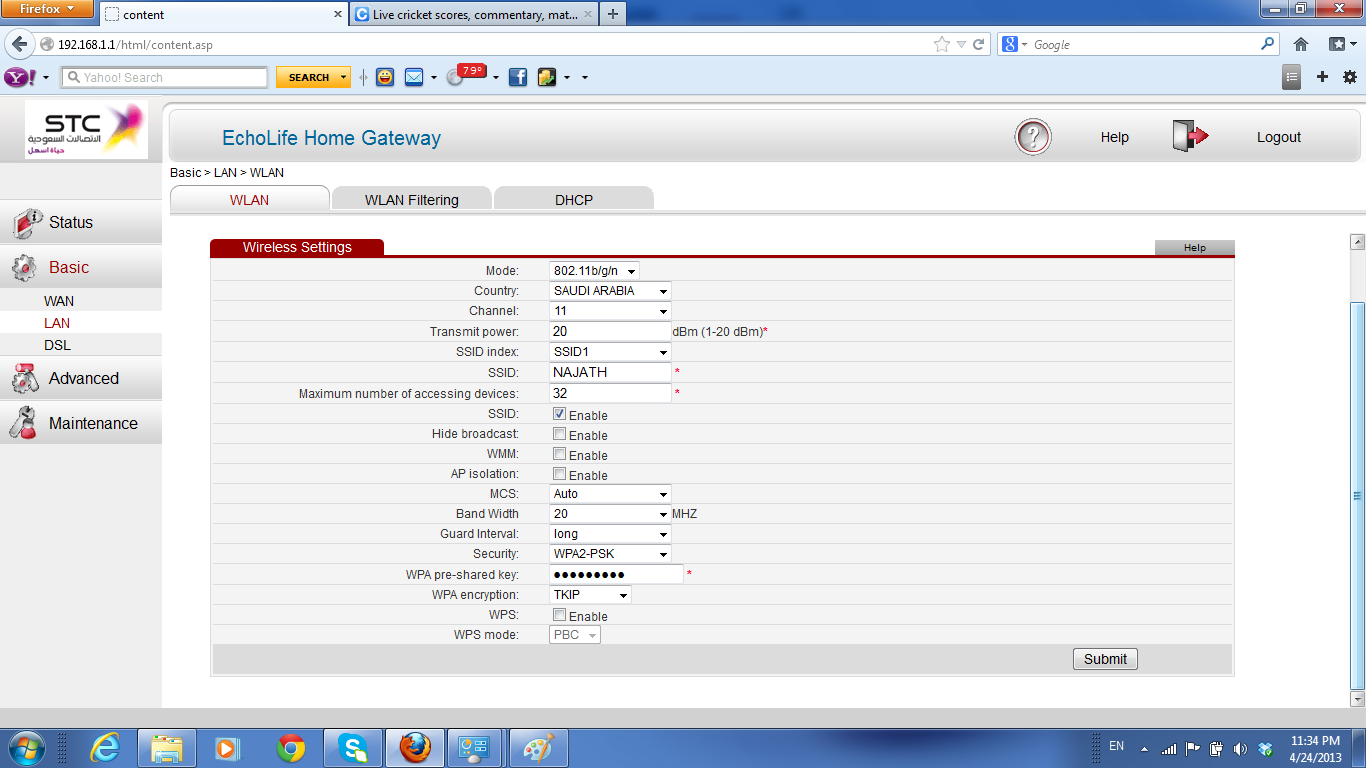The image size is (1366, 768).
Task: Click the yellow notes toolbar icon
Action: tap(547, 77)
